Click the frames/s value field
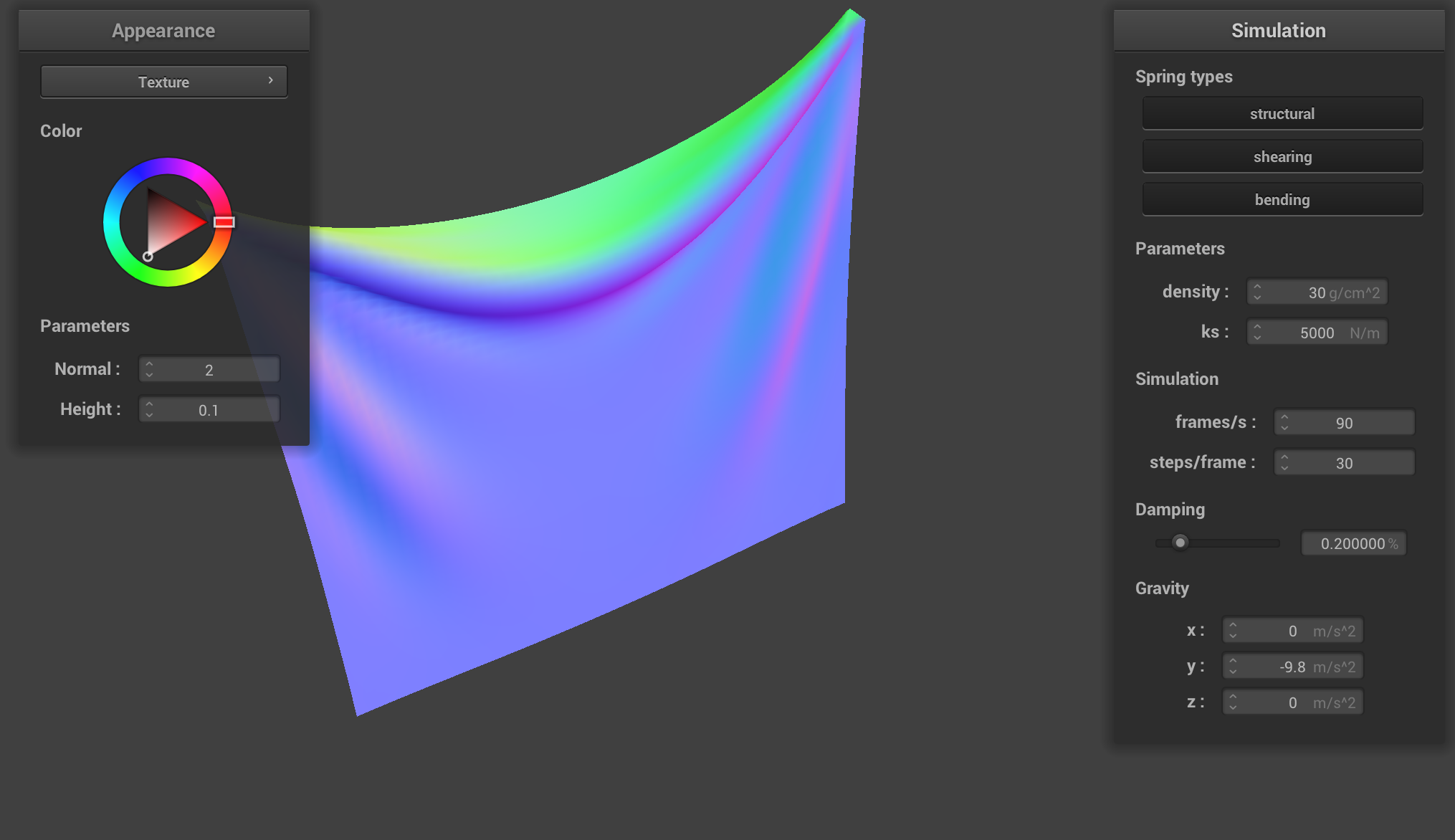Viewport: 1455px width, 840px height. tap(1345, 422)
